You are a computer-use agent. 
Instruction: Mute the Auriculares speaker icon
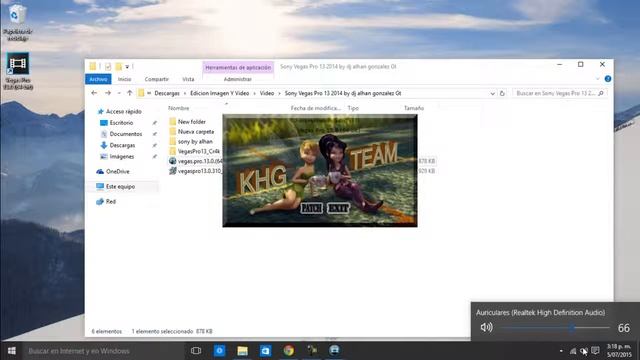tap(486, 327)
